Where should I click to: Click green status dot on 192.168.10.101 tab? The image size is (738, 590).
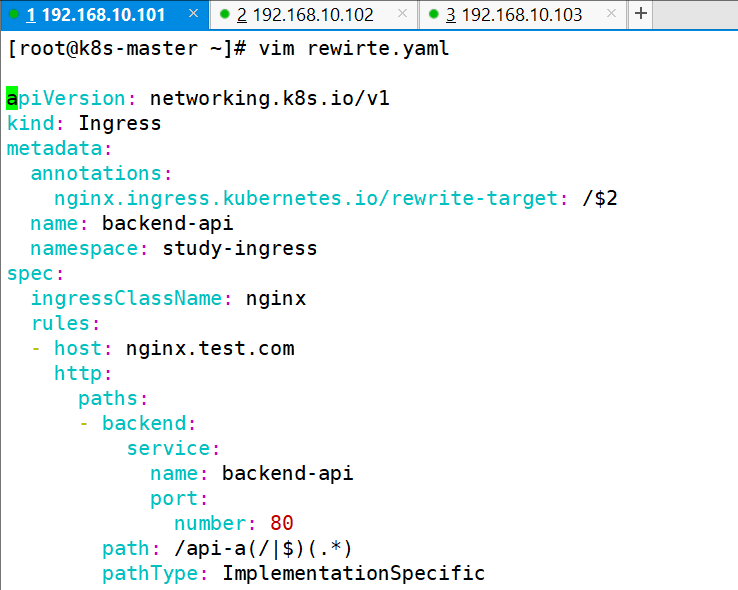(14, 14)
